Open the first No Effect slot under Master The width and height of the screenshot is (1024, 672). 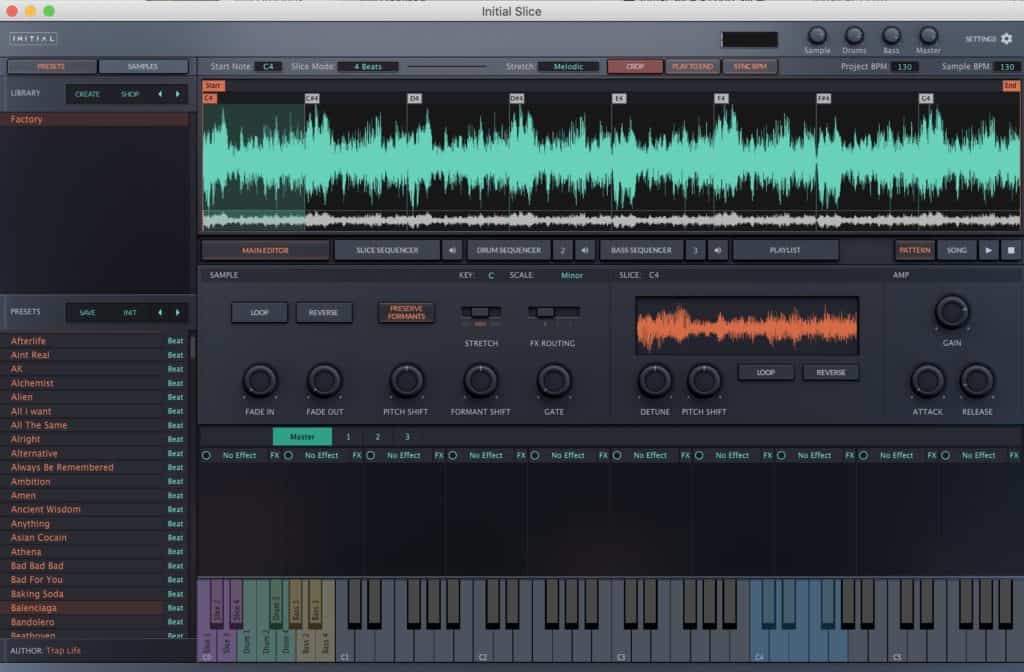(x=239, y=455)
